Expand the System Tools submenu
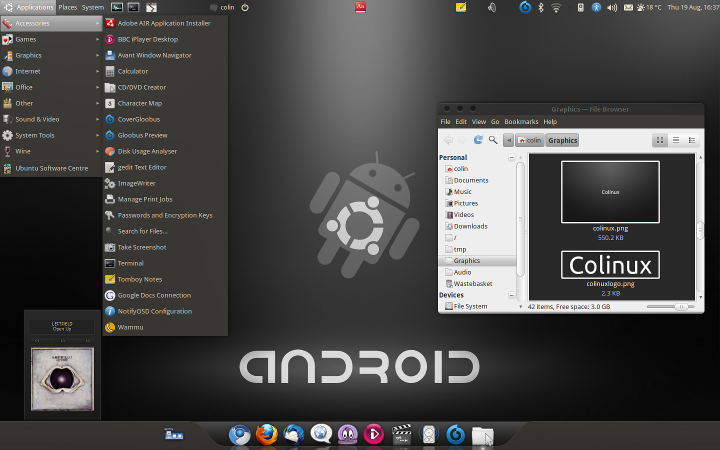This screenshot has height=450, width=720. click(51, 135)
